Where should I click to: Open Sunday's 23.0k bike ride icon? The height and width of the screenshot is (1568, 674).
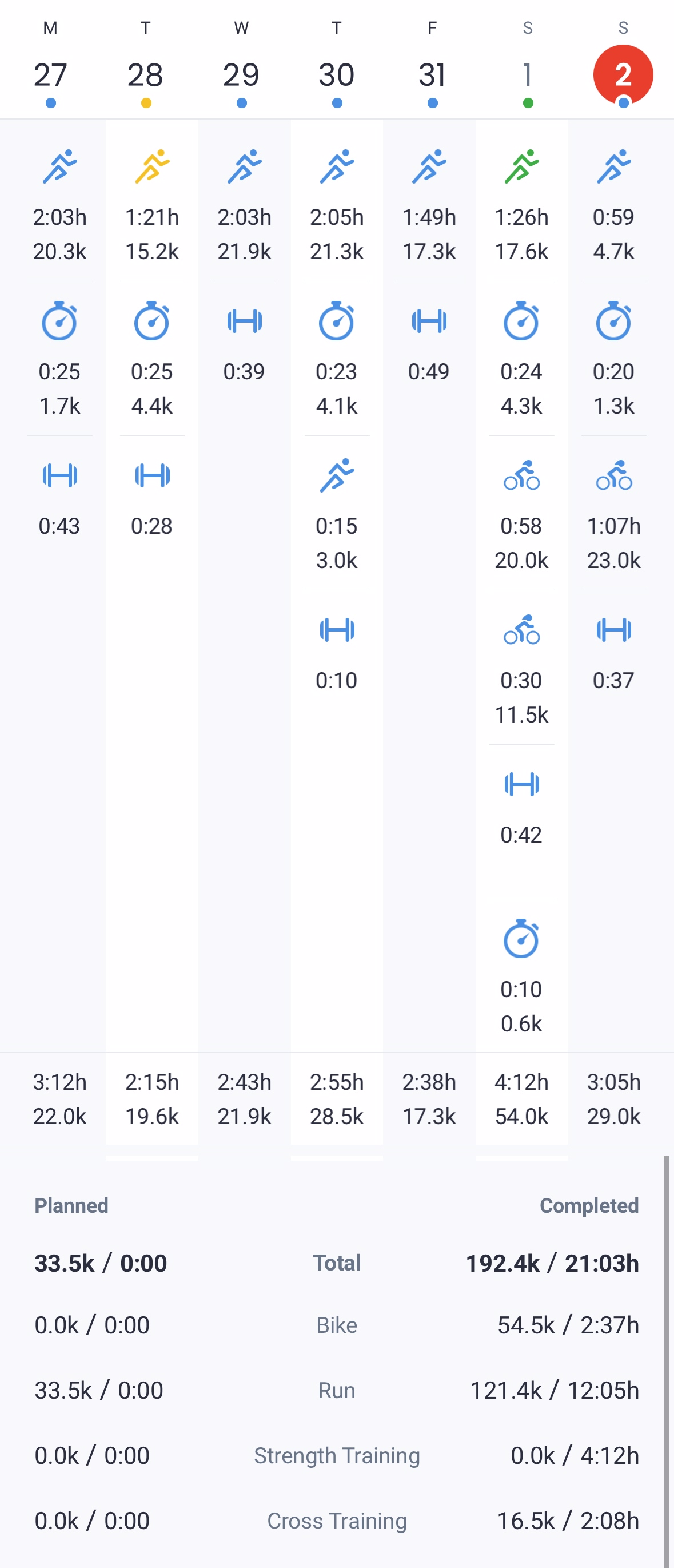click(x=614, y=475)
